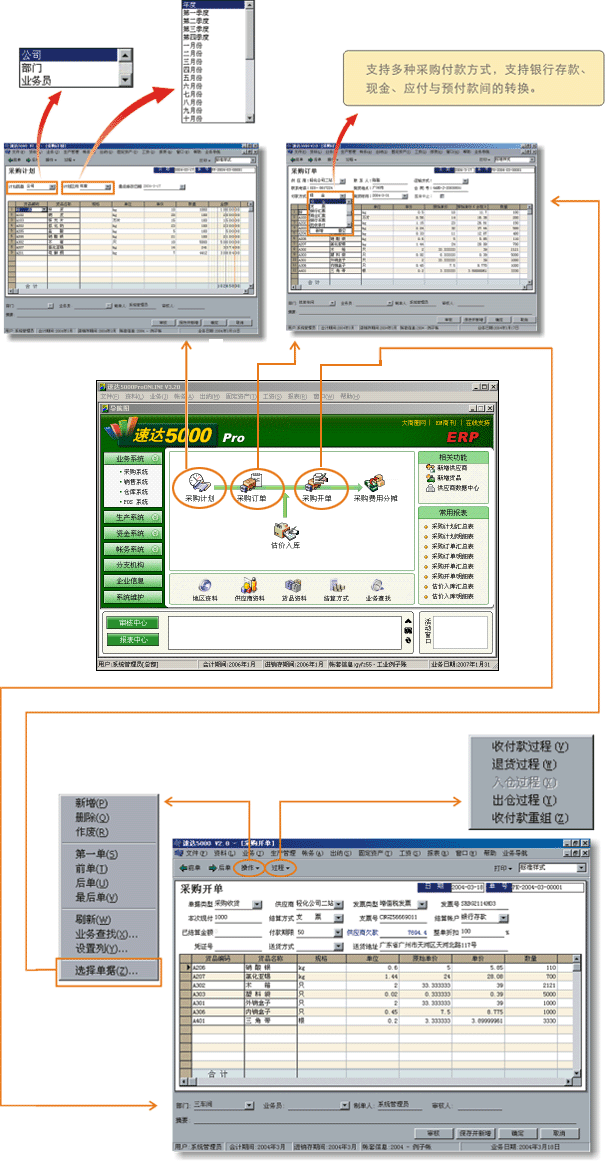Click the 审核中心 button
The height and width of the screenshot is (1161, 605).
(132, 624)
